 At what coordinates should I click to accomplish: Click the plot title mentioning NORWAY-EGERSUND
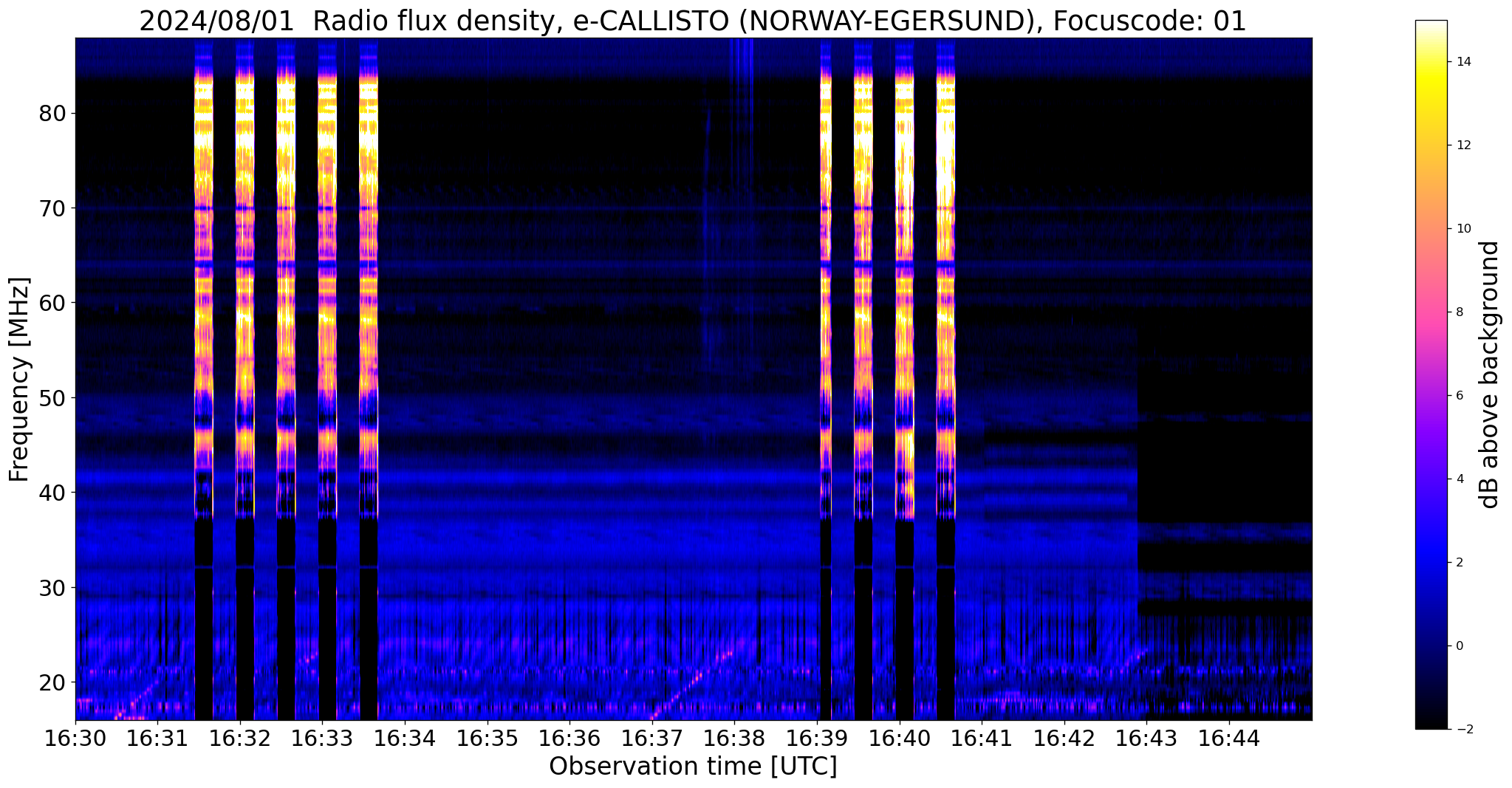692,21
